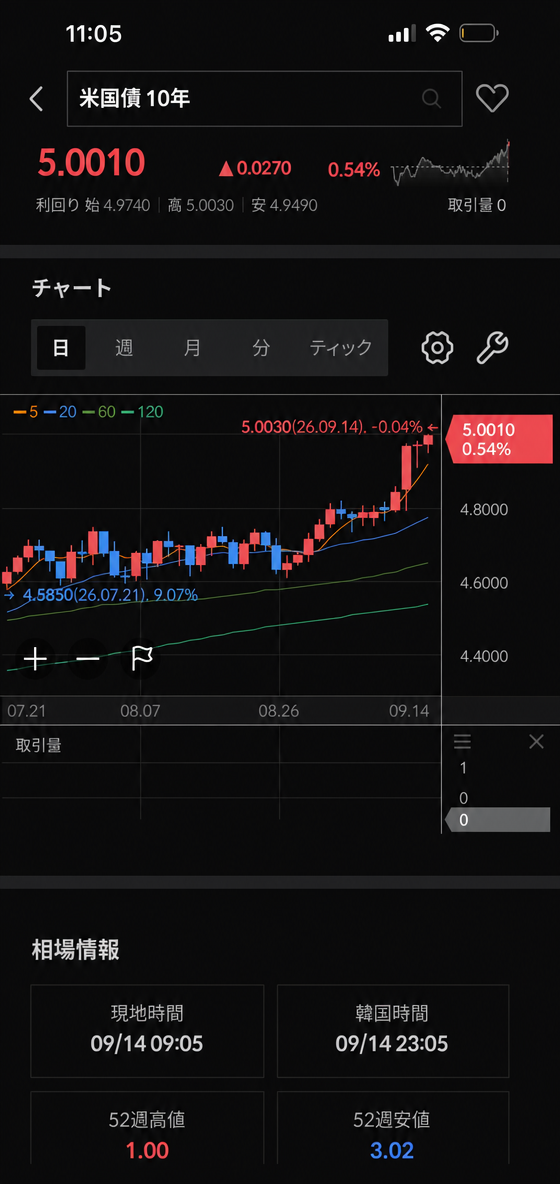Image resolution: width=560 pixels, height=1184 pixels.
Task: Zoom in chart with plus button
Action: (35, 659)
